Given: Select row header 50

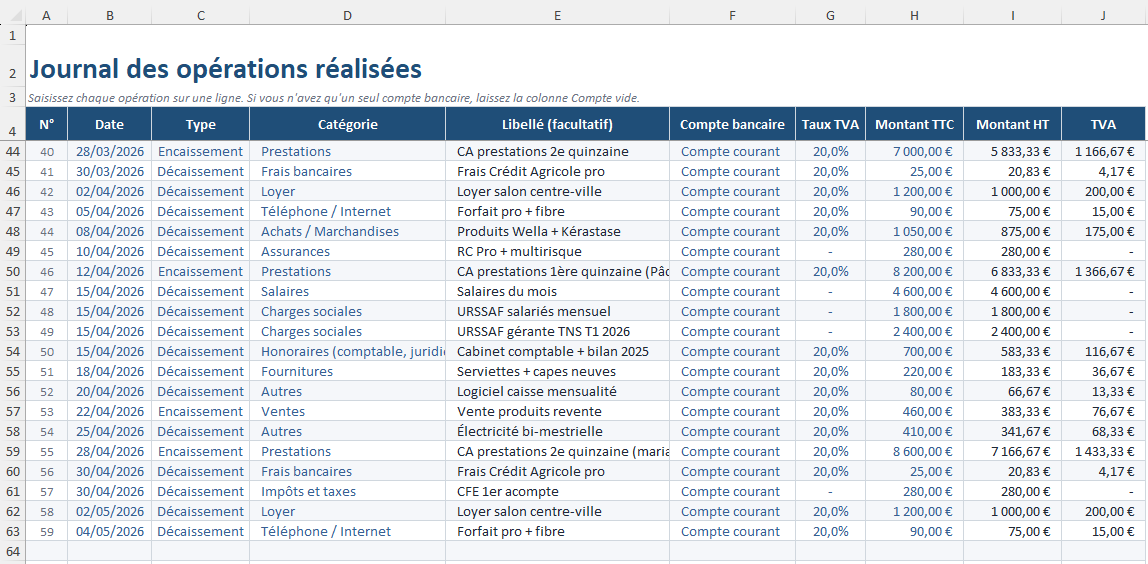Looking at the screenshot, I should click(x=12, y=271).
